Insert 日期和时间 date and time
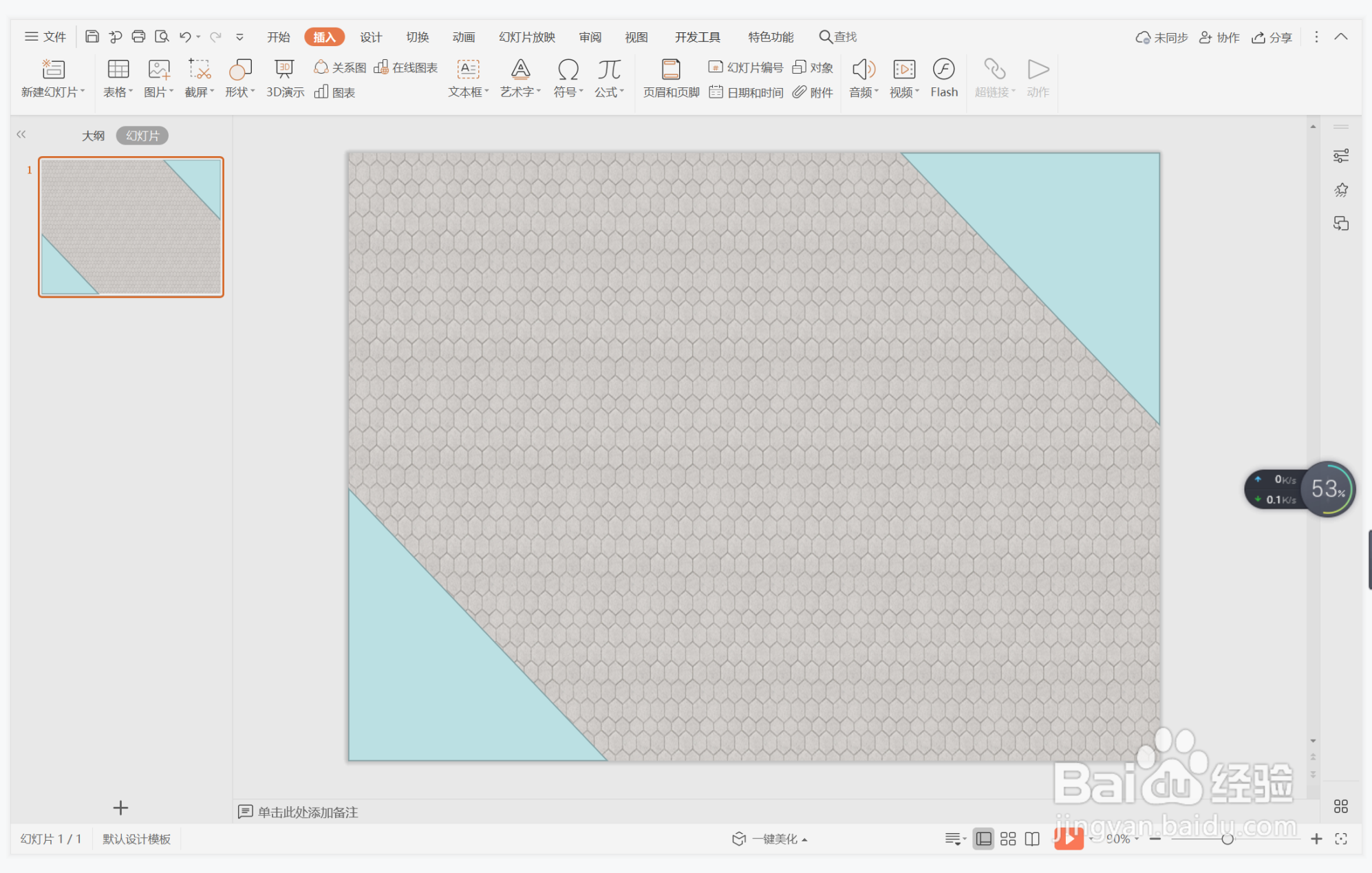 (747, 92)
